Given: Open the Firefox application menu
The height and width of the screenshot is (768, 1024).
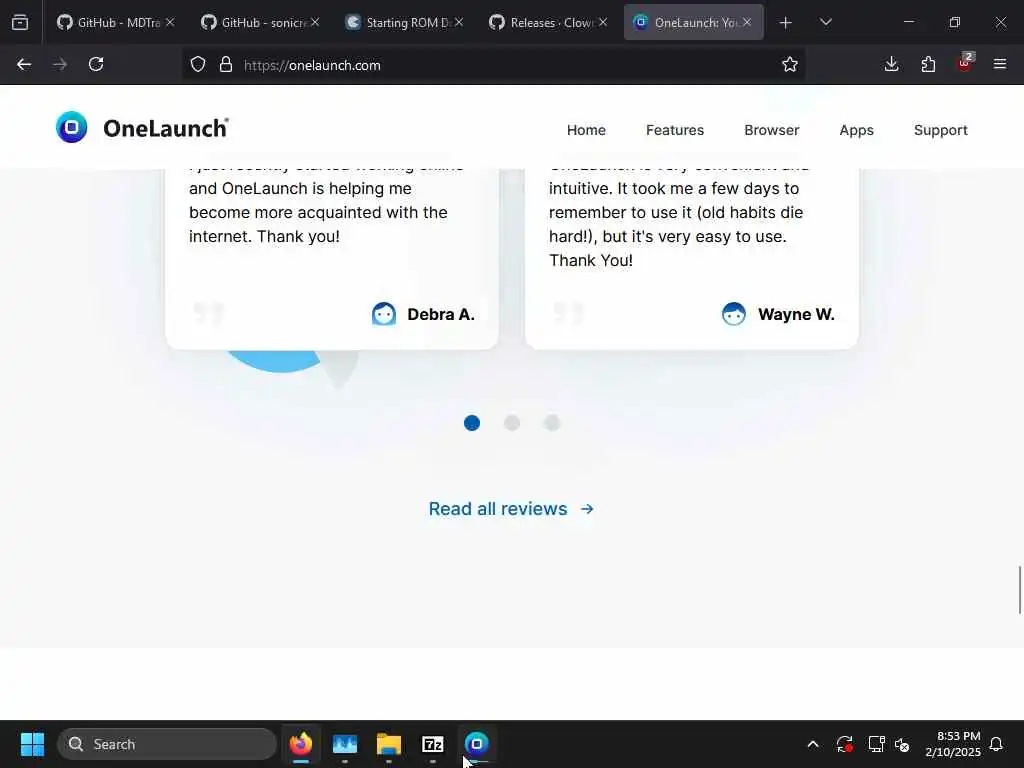Looking at the screenshot, I should [1000, 64].
